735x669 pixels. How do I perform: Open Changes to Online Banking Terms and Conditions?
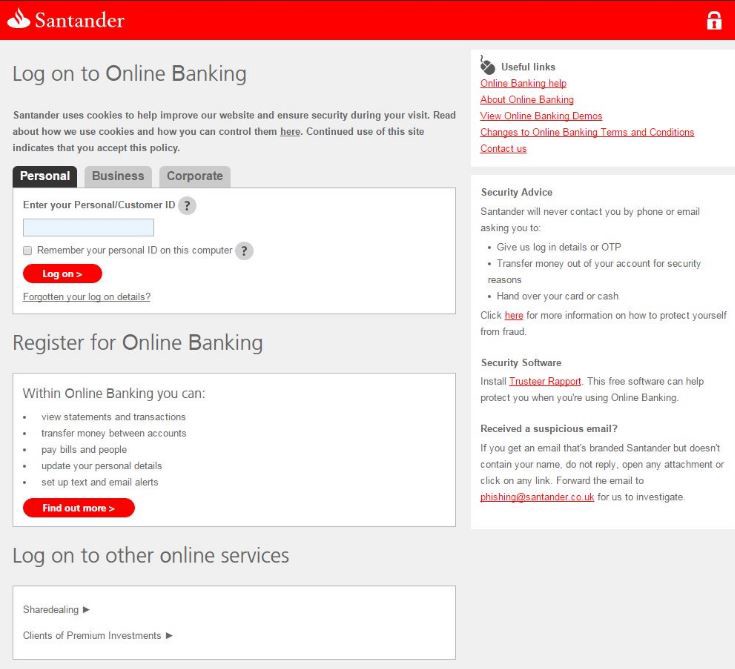587,132
